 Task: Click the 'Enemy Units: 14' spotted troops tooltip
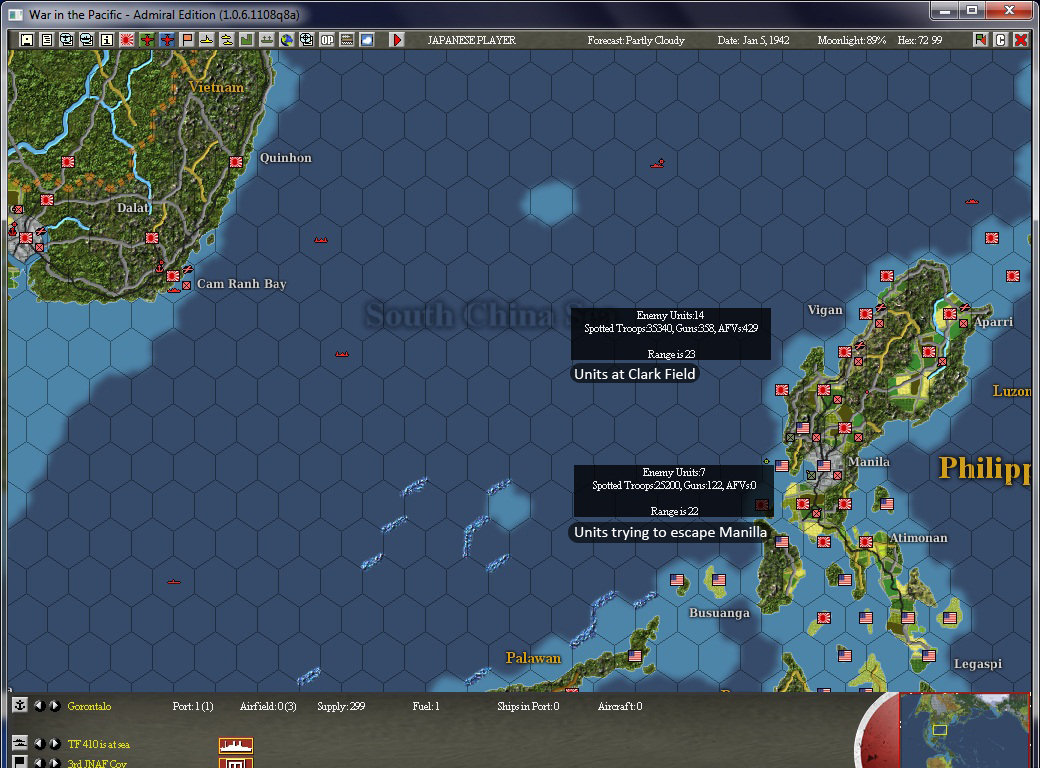671,334
